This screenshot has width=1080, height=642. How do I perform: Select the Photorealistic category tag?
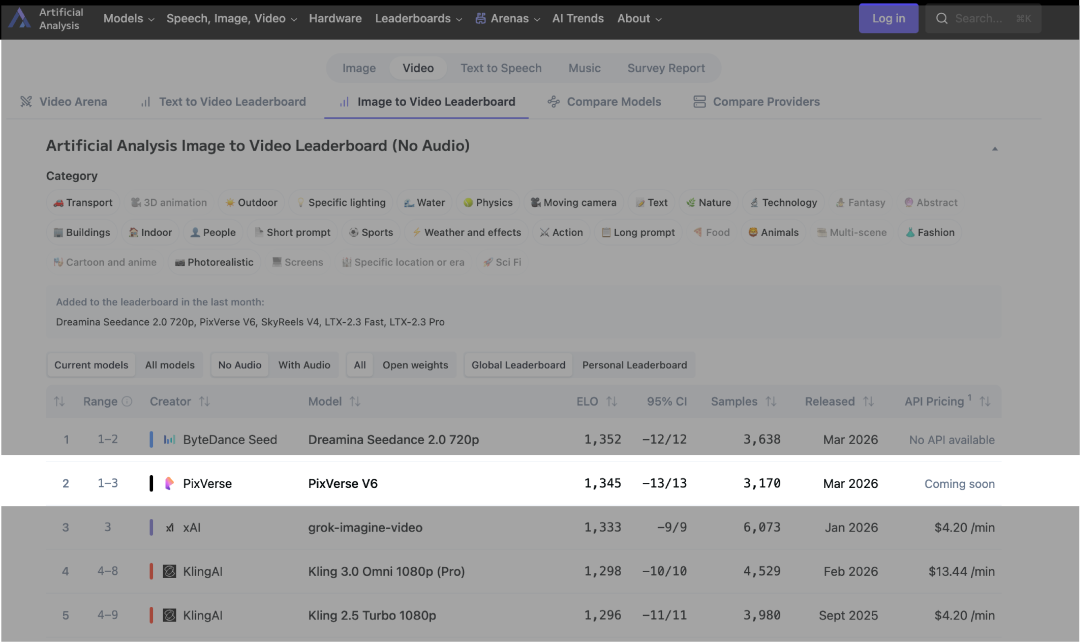(x=214, y=262)
